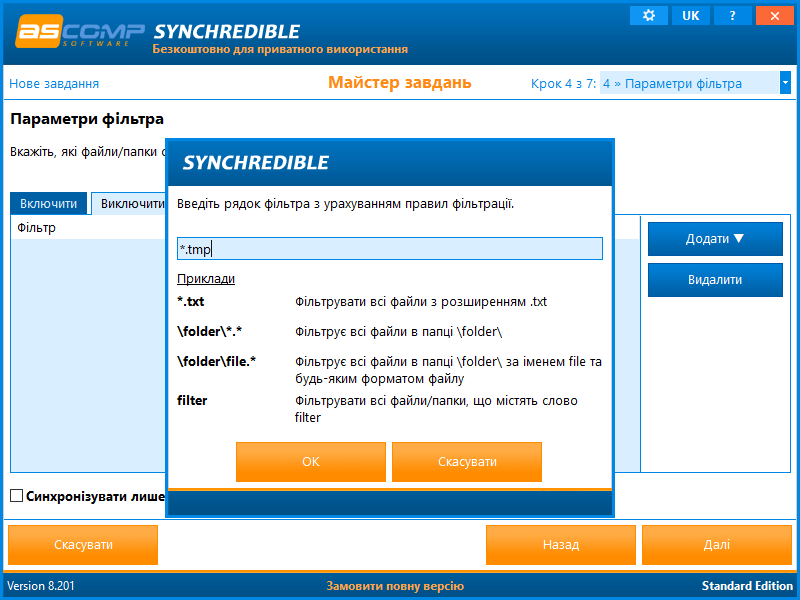This screenshot has width=800, height=600.
Task: Proceed with the Далі button
Action: (717, 545)
